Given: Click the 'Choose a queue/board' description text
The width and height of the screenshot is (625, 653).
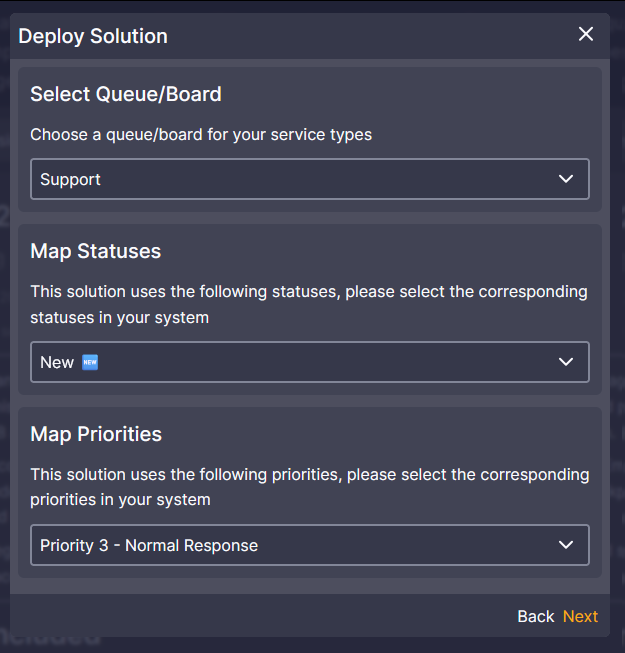Looking at the screenshot, I should point(201,134).
